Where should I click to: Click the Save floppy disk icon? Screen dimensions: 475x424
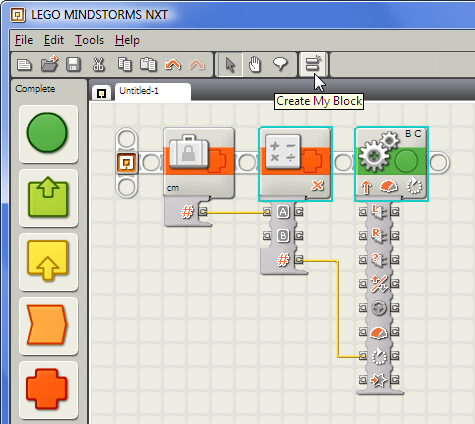pos(73,64)
